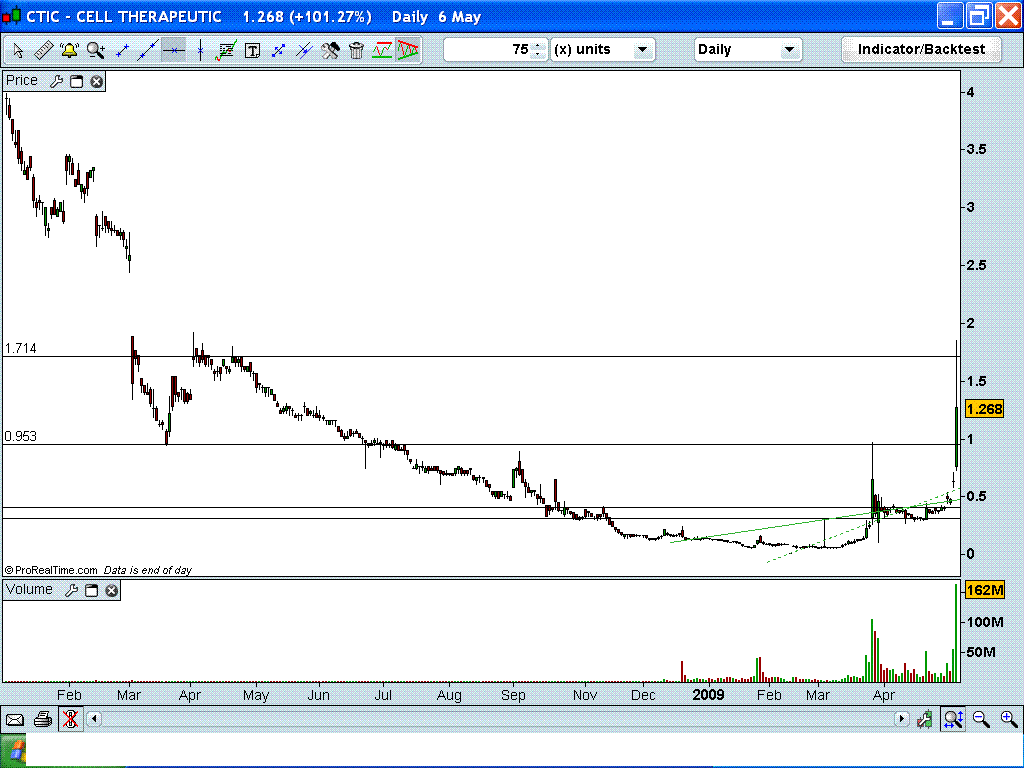Image resolution: width=1024 pixels, height=768 pixels.
Task: Toggle the triangle pattern tool
Action: click(x=408, y=50)
